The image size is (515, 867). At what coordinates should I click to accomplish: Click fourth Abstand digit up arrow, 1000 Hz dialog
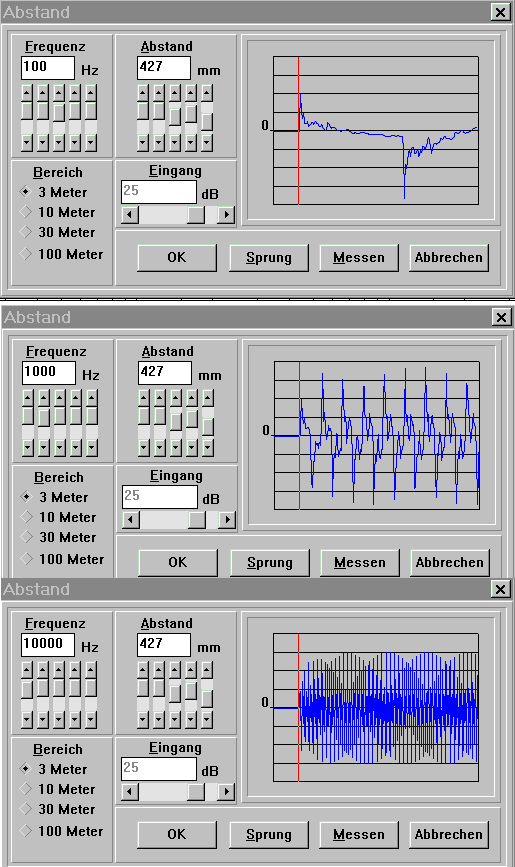193,398
